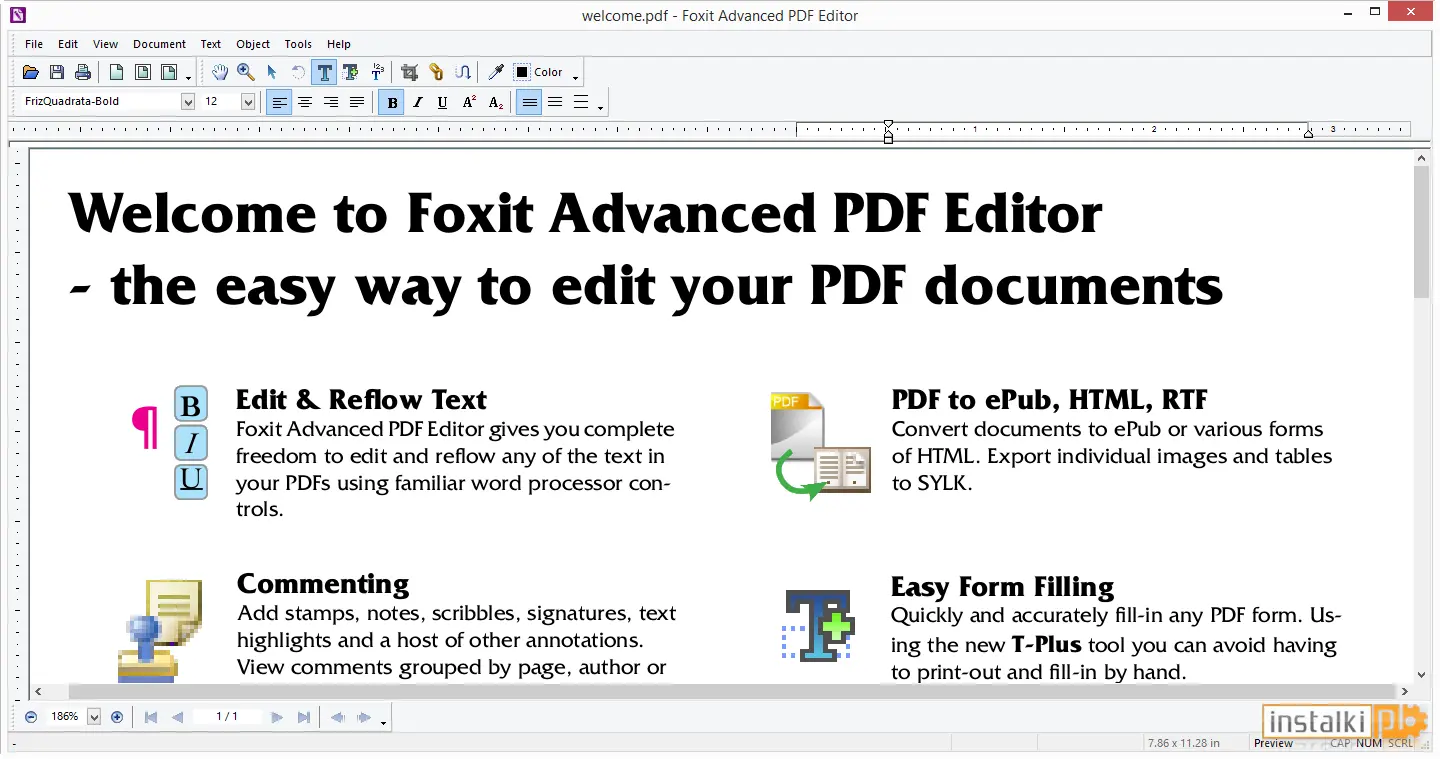1440x759 pixels.
Task: Go to the next page
Action: [x=277, y=717]
